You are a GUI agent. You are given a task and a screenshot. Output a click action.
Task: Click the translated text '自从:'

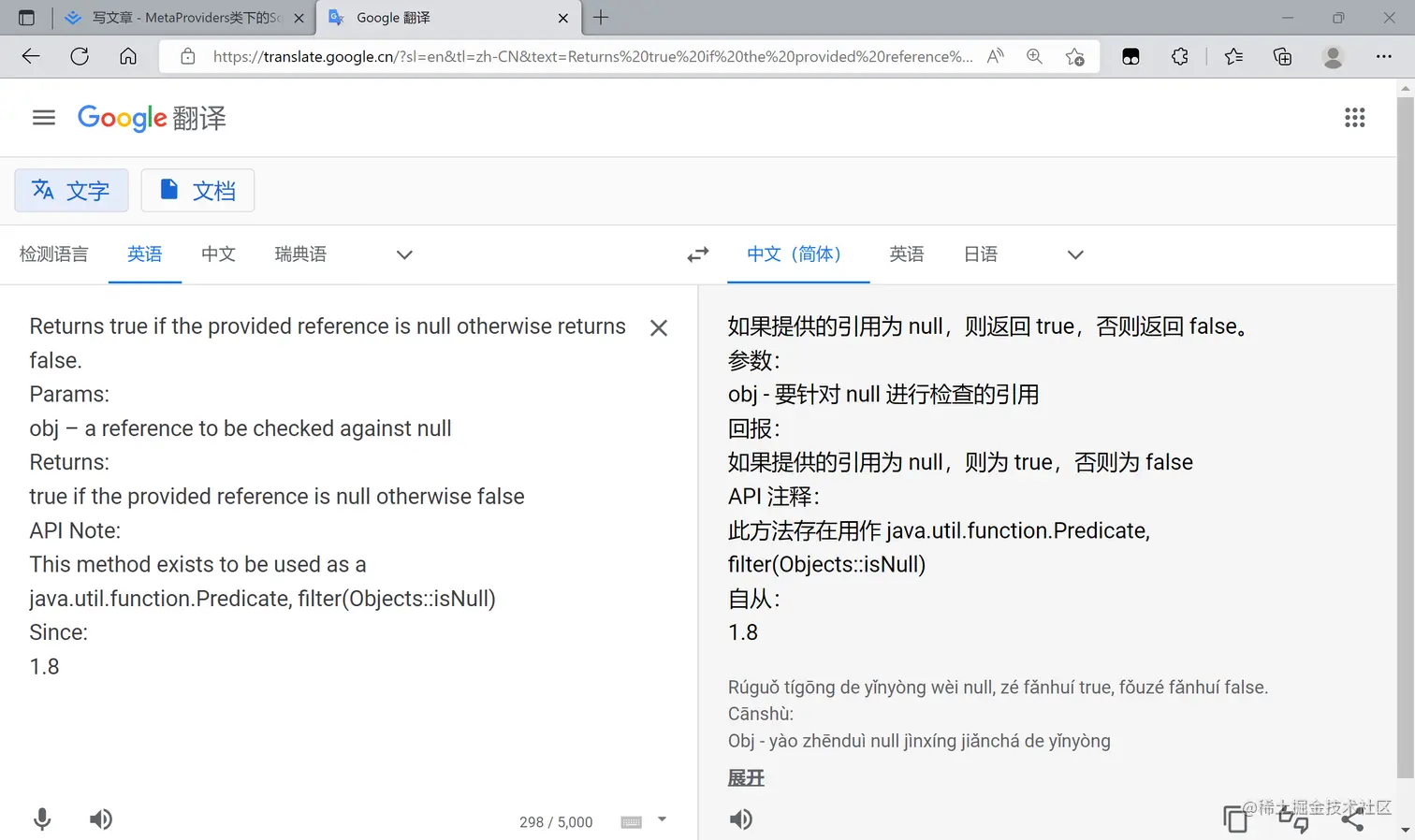click(754, 599)
